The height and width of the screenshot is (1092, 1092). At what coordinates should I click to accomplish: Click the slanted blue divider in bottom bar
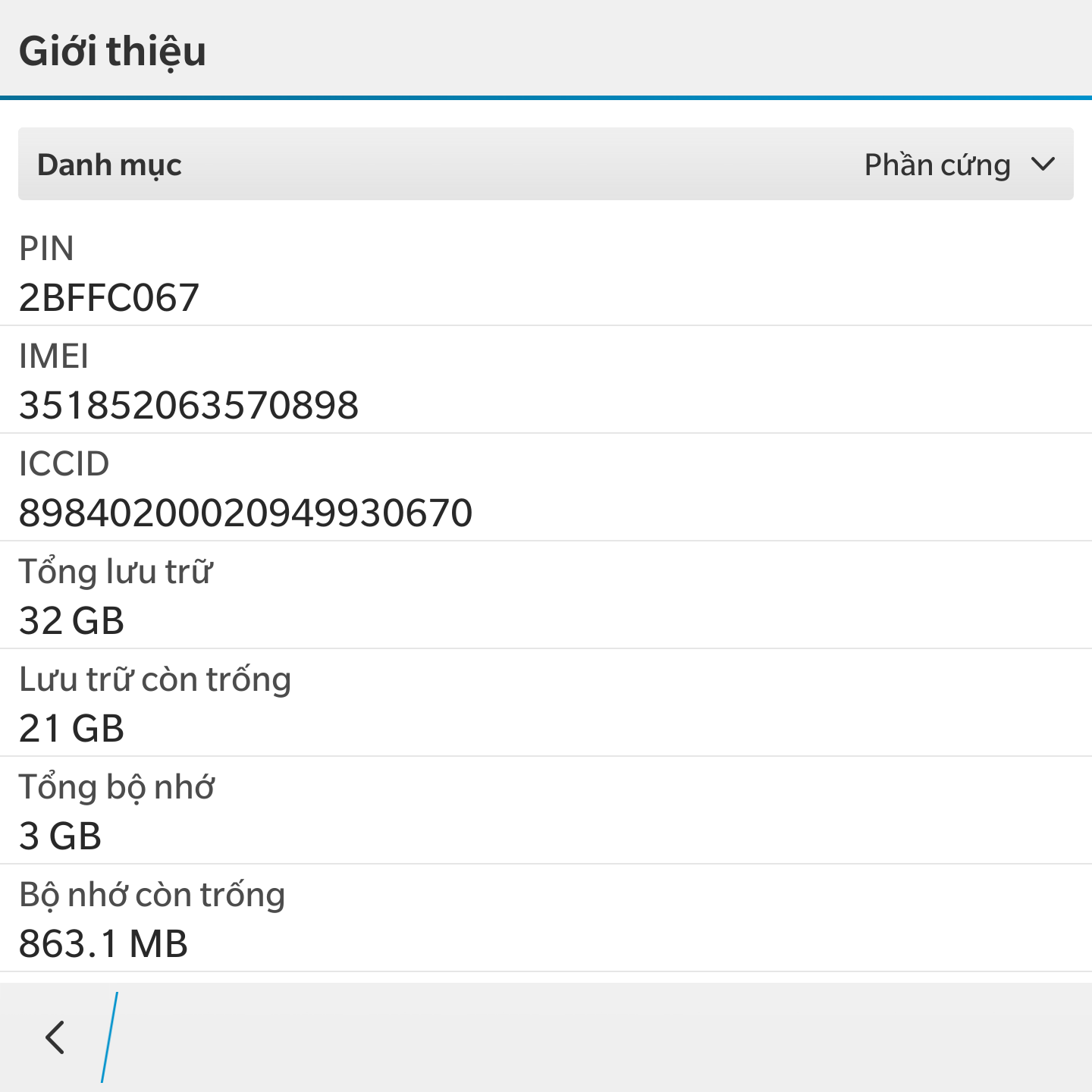tap(110, 1037)
